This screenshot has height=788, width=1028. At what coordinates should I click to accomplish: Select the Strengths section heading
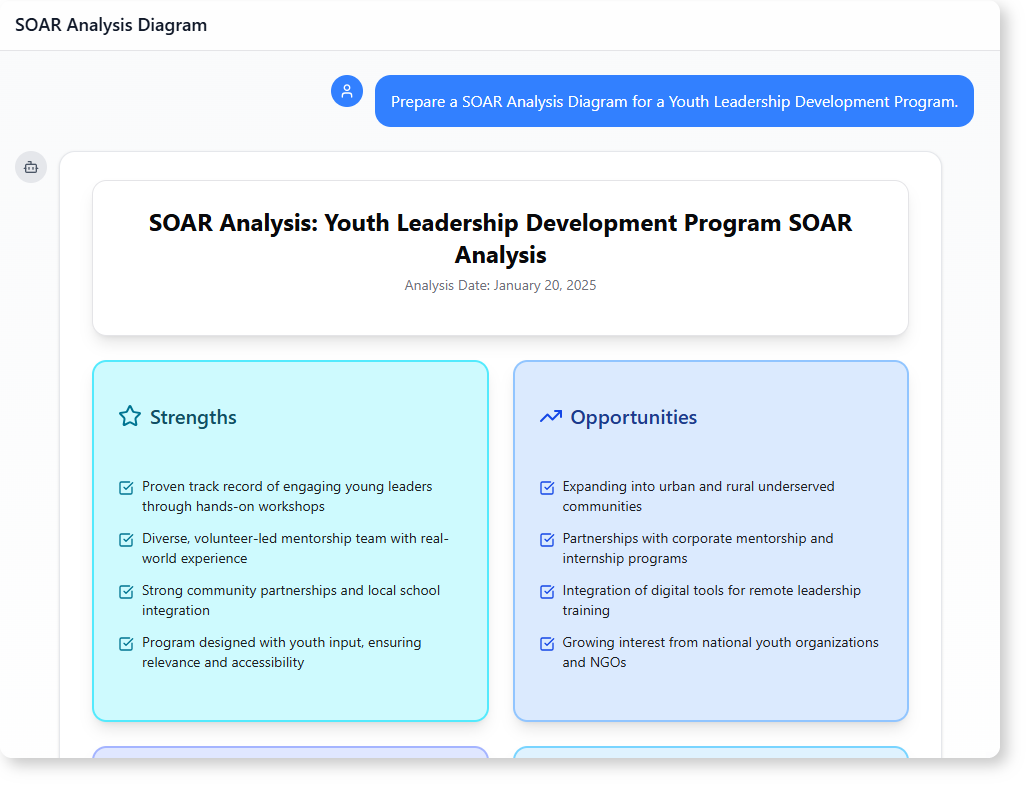193,417
